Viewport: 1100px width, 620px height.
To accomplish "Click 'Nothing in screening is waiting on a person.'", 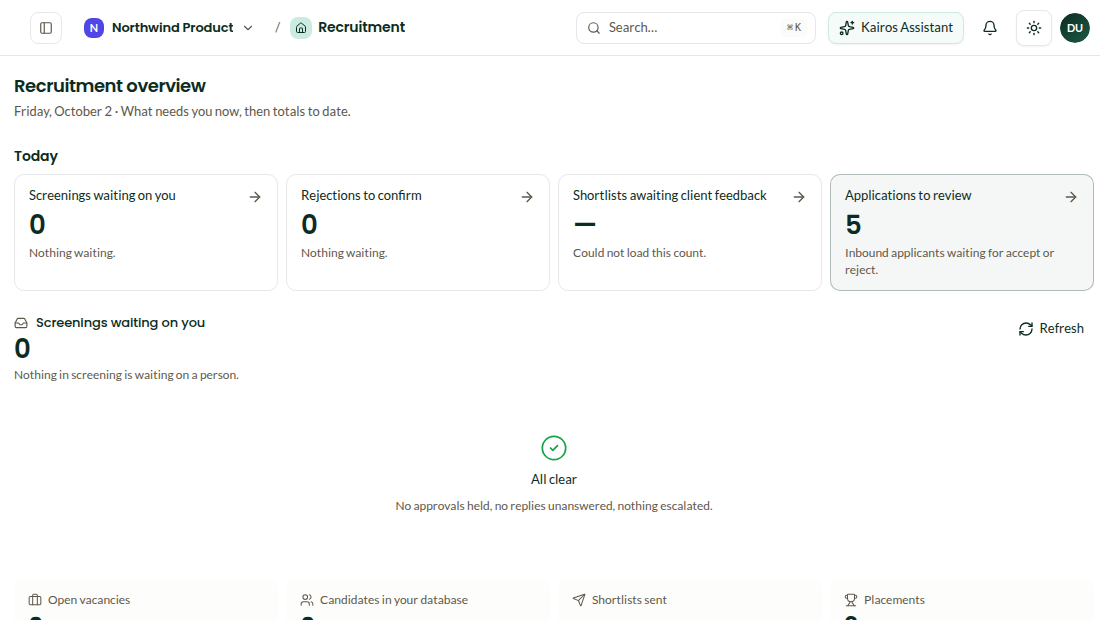I will tap(126, 375).
